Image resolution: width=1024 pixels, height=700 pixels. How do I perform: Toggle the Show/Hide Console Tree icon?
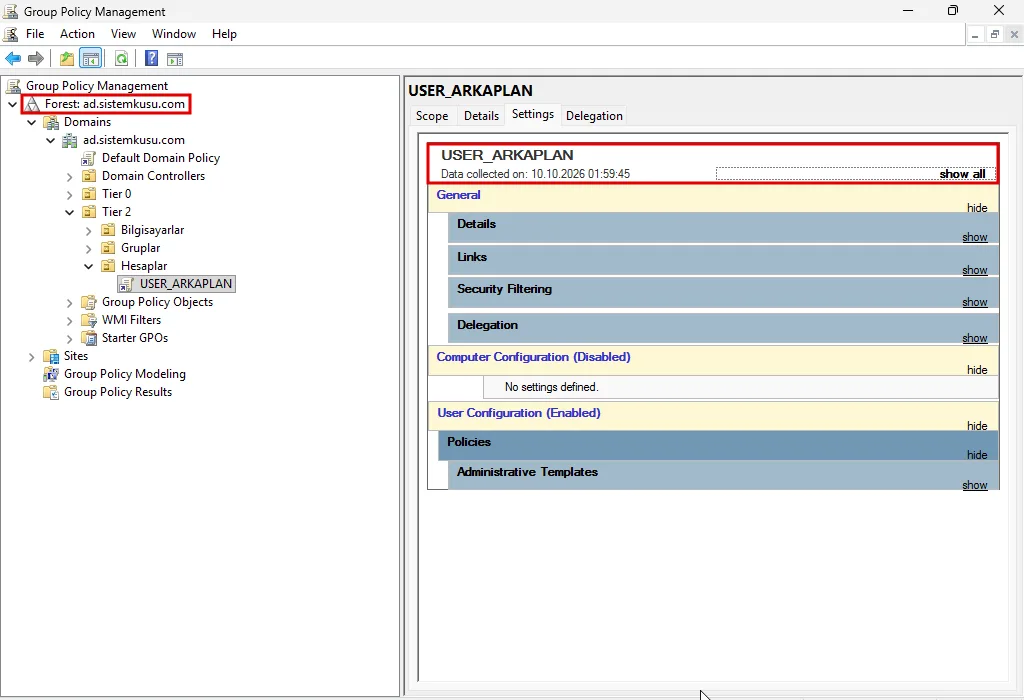tap(91, 59)
